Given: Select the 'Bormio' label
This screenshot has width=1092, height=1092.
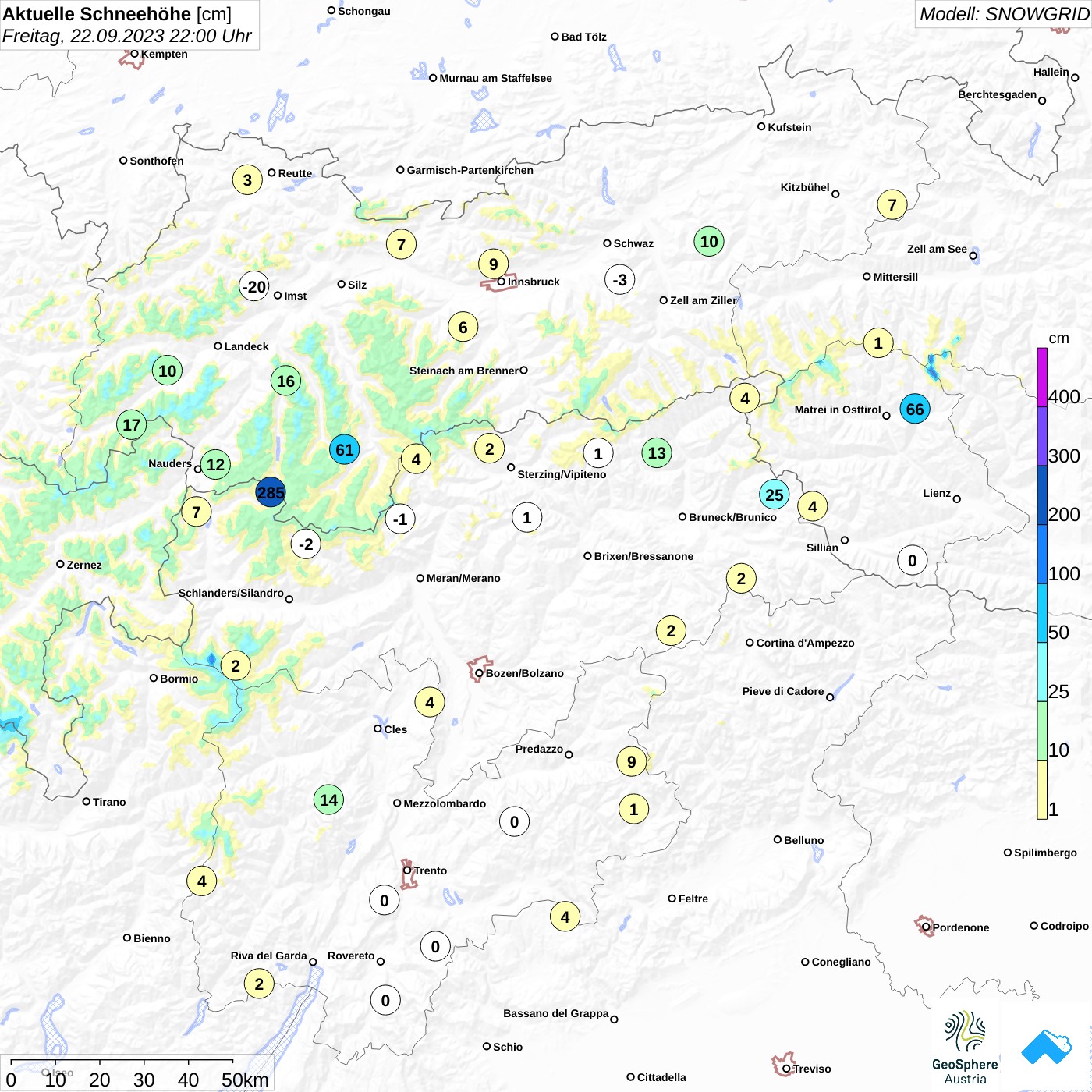Looking at the screenshot, I should (x=179, y=679).
